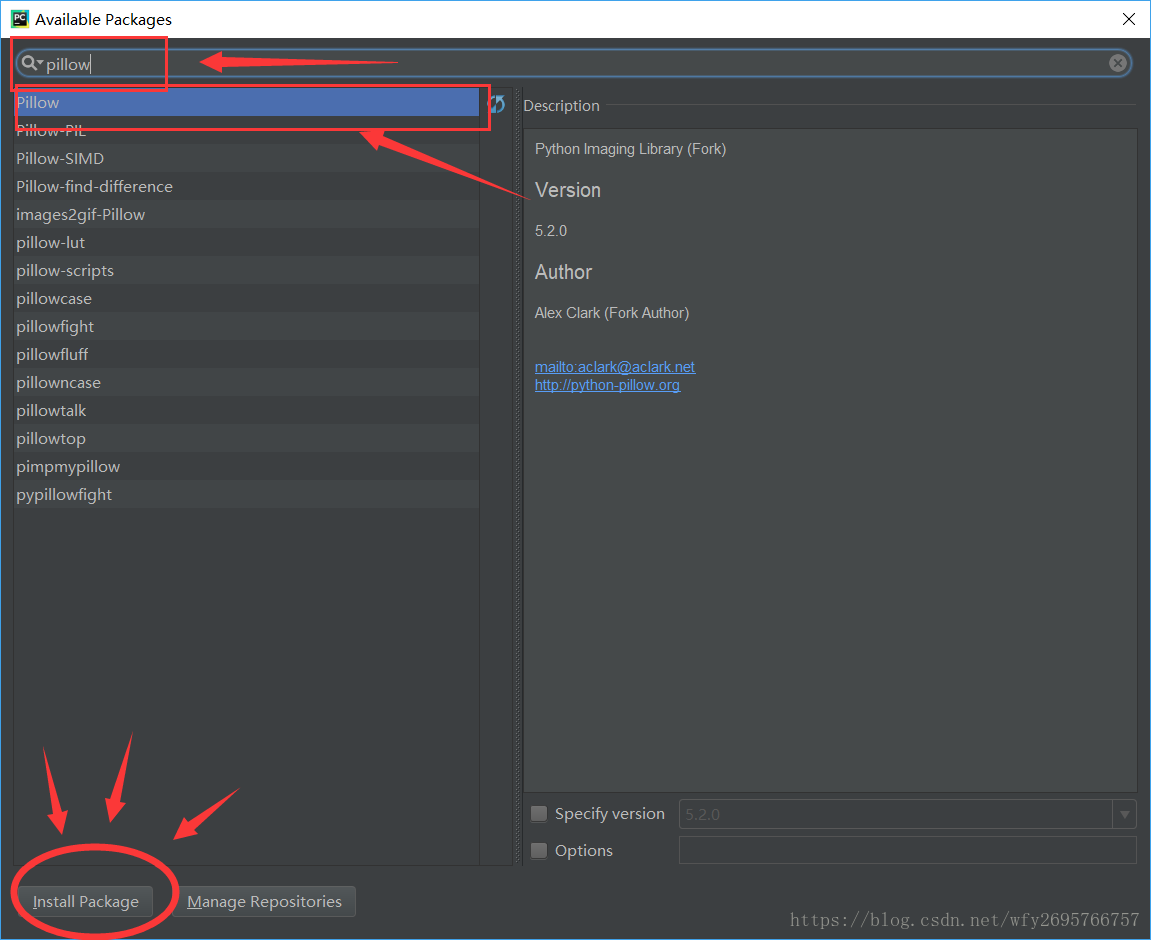Open the python-pillow.org link

607,385
